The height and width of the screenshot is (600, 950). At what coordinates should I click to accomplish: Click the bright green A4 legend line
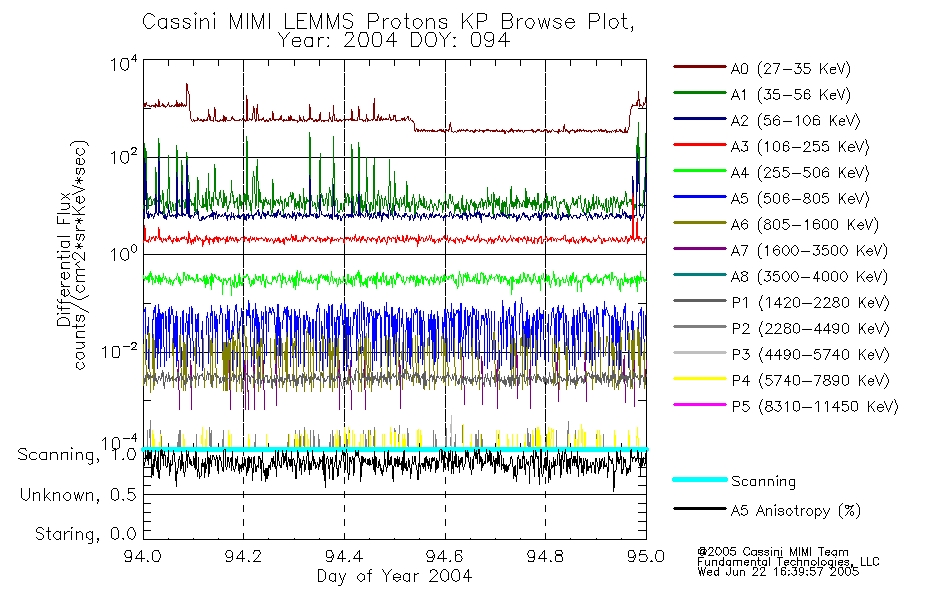(700, 171)
